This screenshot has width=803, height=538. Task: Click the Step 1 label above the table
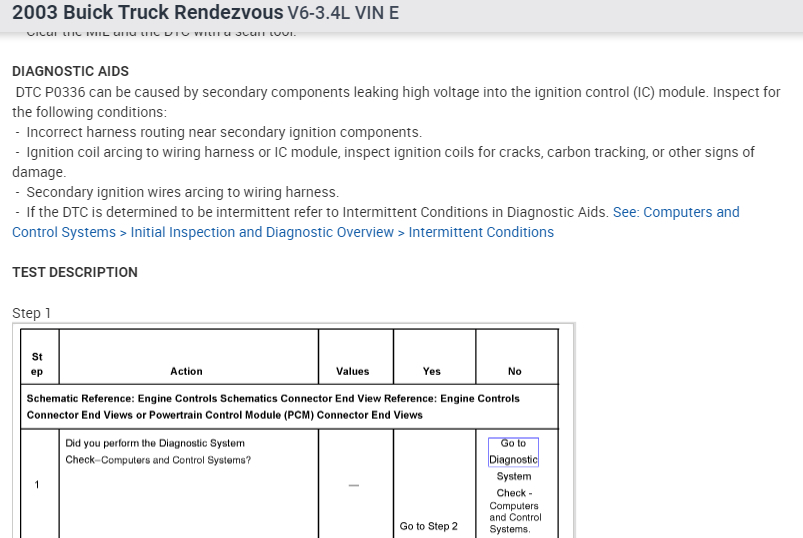coord(32,313)
